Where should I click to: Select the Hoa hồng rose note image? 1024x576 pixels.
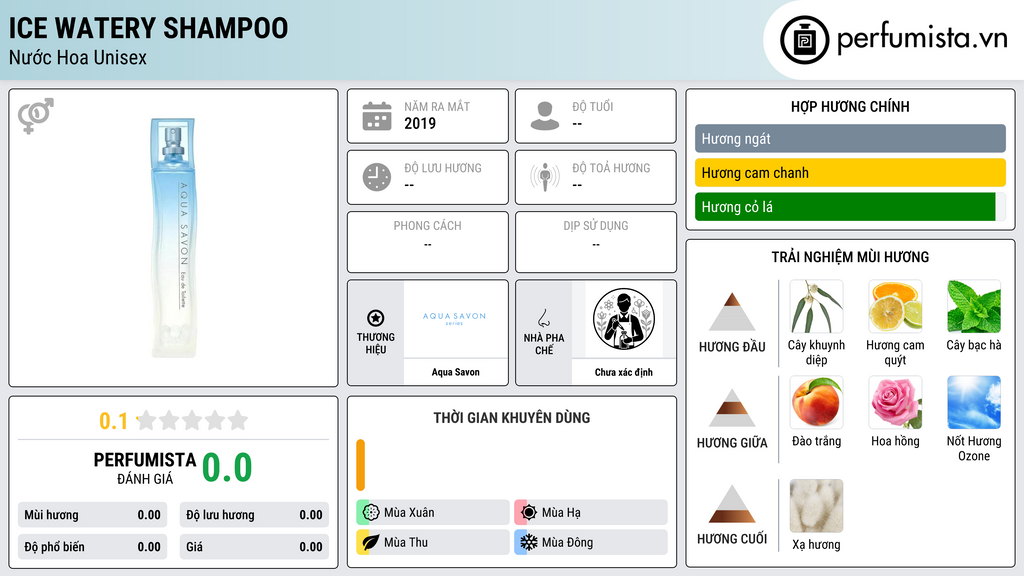(895, 402)
